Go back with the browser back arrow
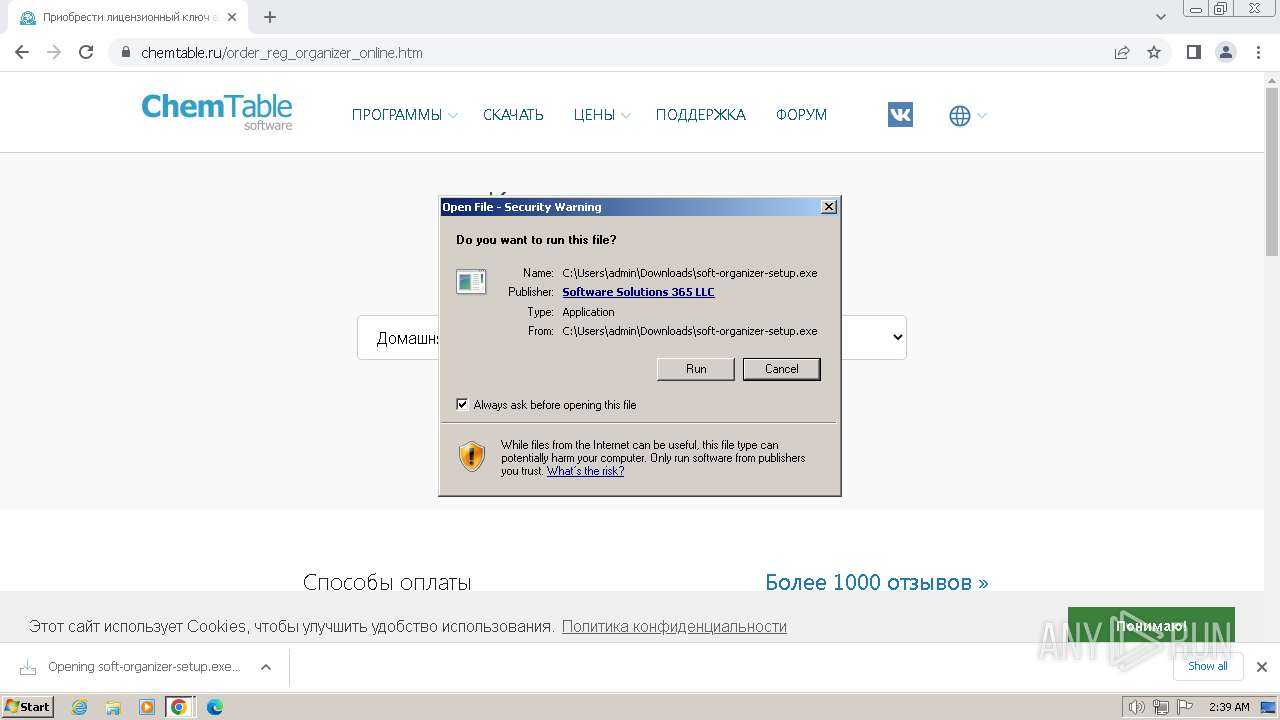Image resolution: width=1280 pixels, height=720 pixels. (22, 52)
